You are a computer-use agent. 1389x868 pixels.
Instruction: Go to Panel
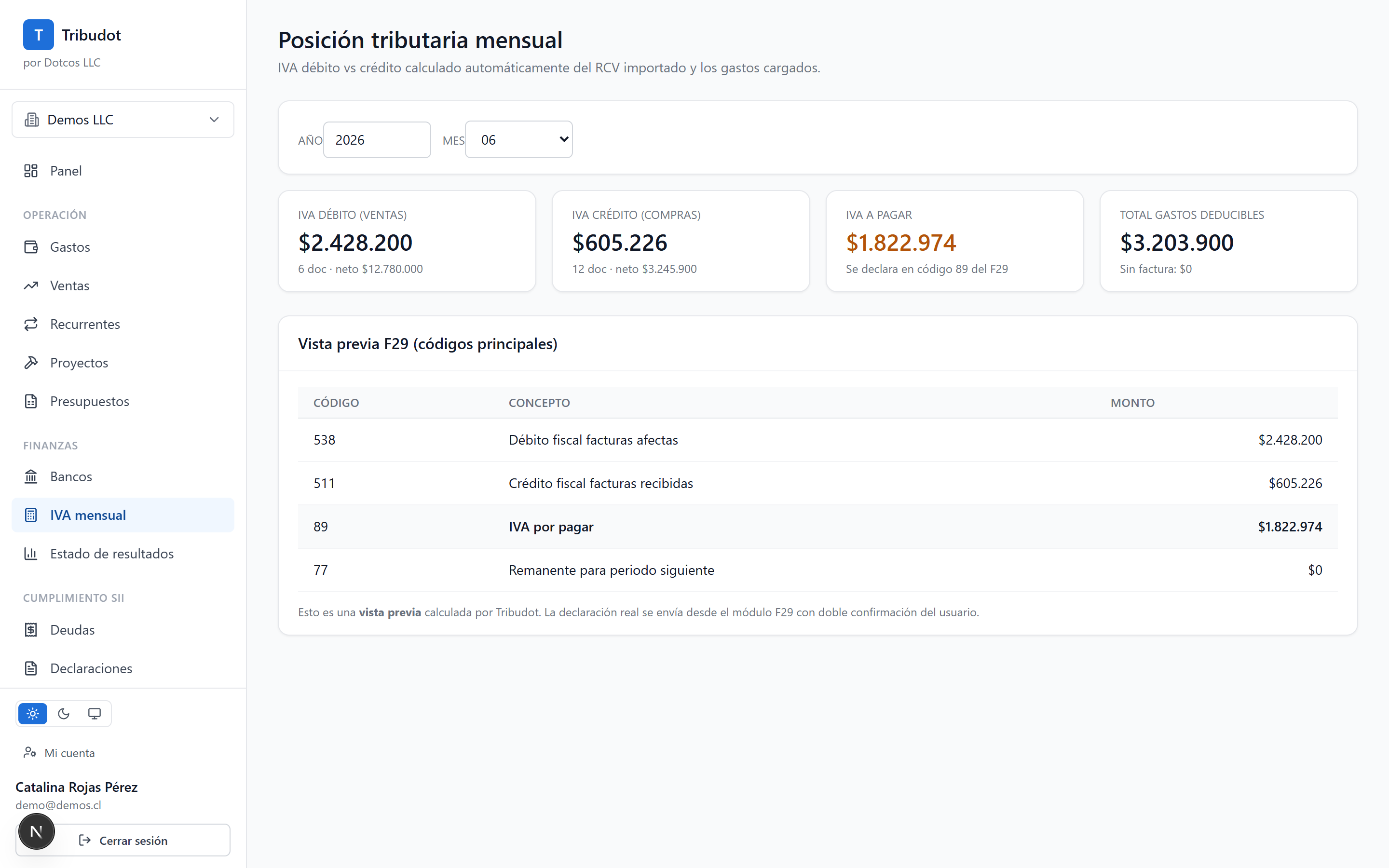click(x=123, y=171)
